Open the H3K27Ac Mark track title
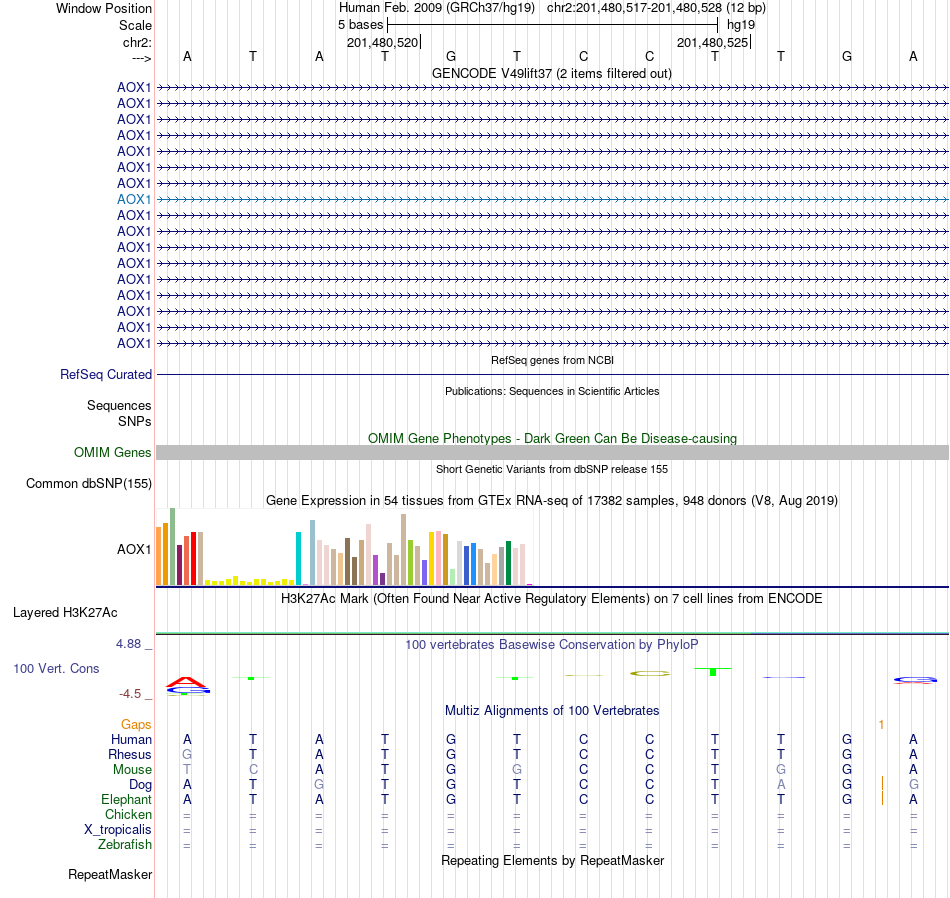950x898 pixels. point(552,599)
